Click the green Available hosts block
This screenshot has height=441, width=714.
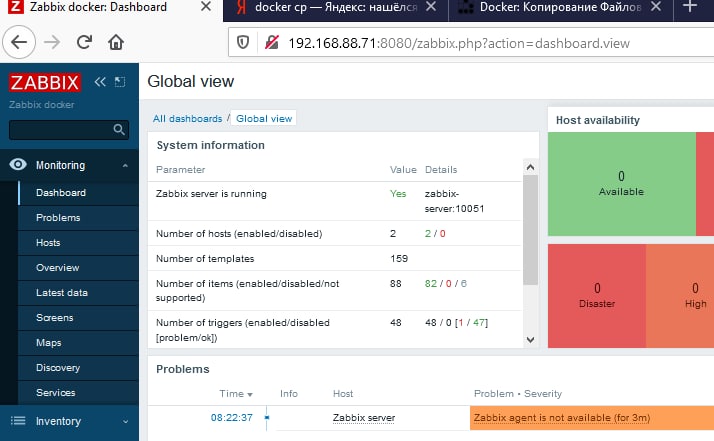tap(622, 184)
